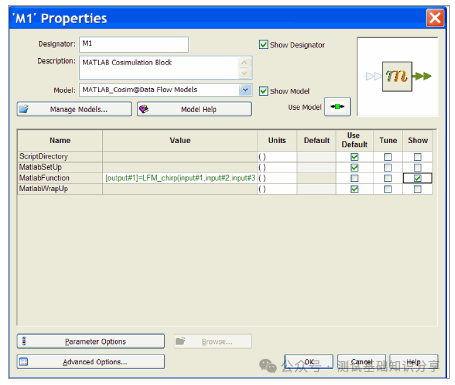Select the ScriptDirectory parameter name
The height and width of the screenshot is (385, 455).
pyautogui.click(x=43, y=156)
